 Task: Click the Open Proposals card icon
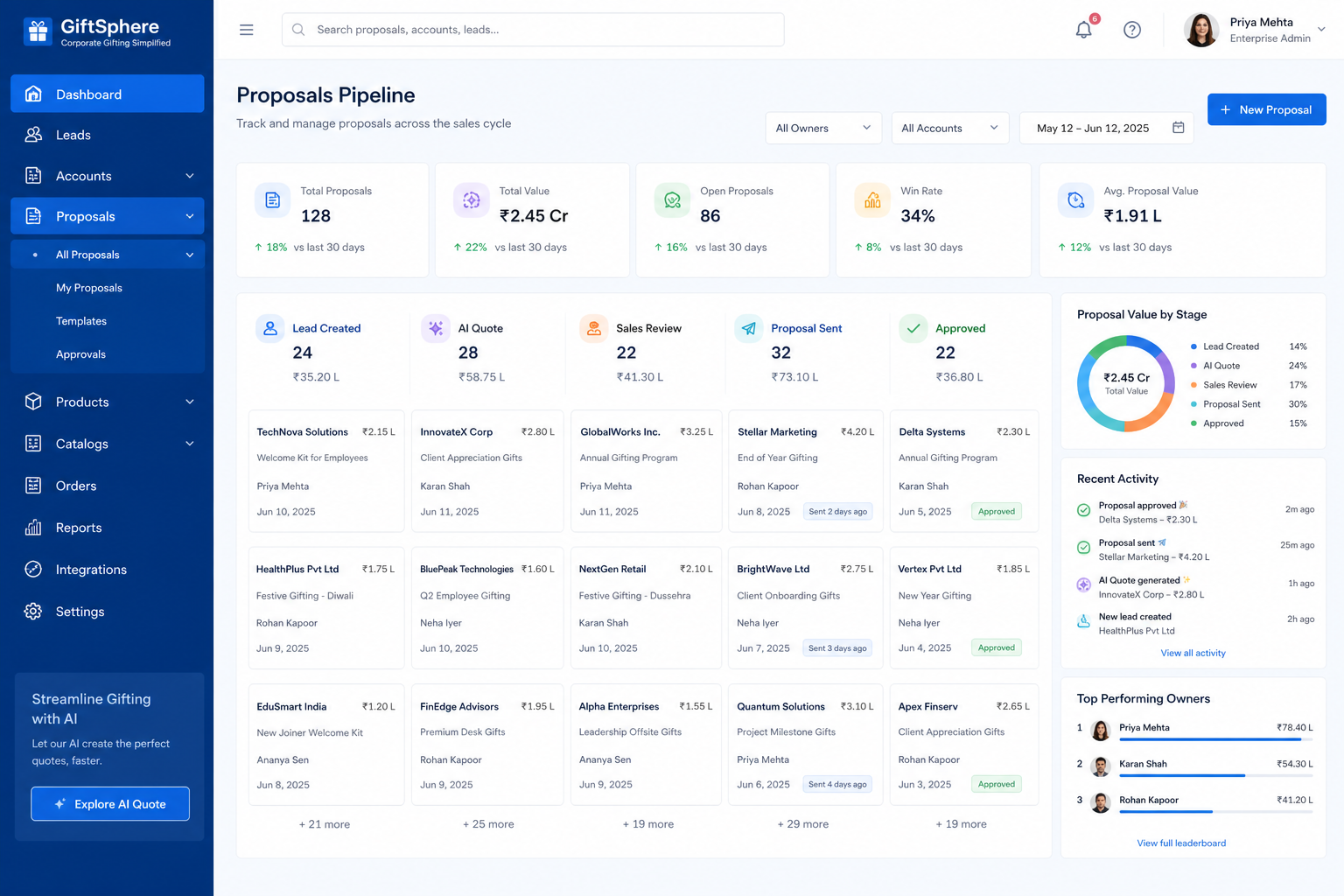(x=672, y=200)
